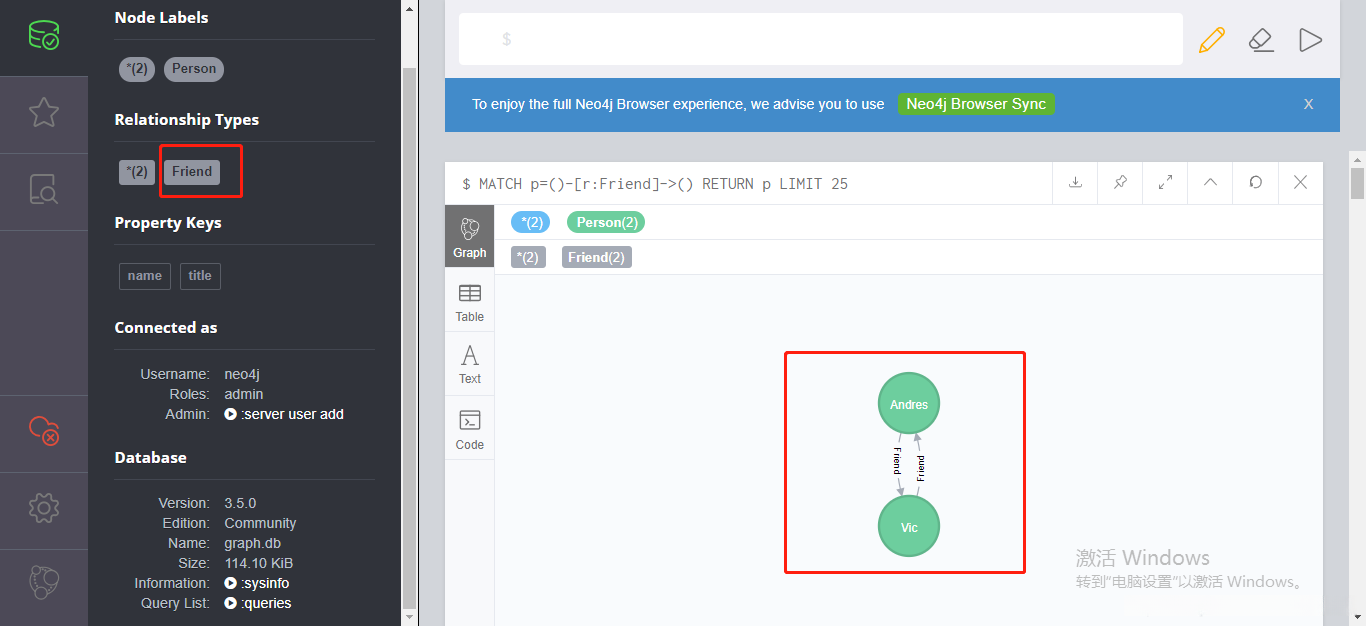This screenshot has width=1366, height=626.
Task: Export the result with the download icon
Action: click(x=1076, y=183)
